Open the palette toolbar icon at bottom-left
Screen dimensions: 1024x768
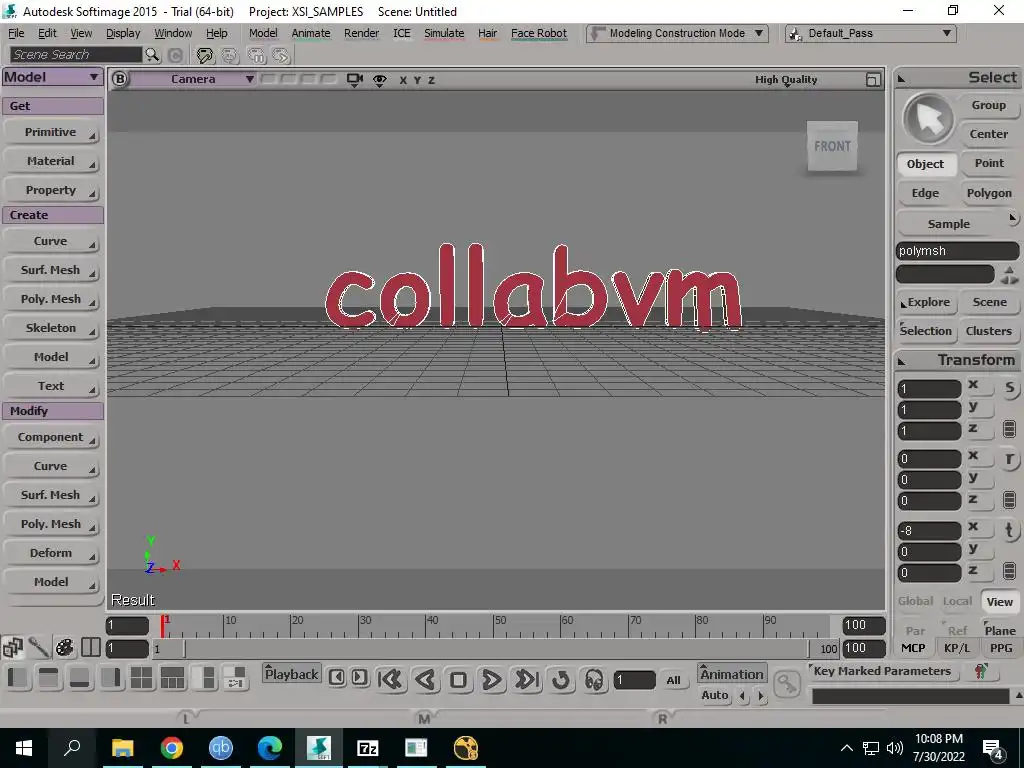pyautogui.click(x=65, y=647)
